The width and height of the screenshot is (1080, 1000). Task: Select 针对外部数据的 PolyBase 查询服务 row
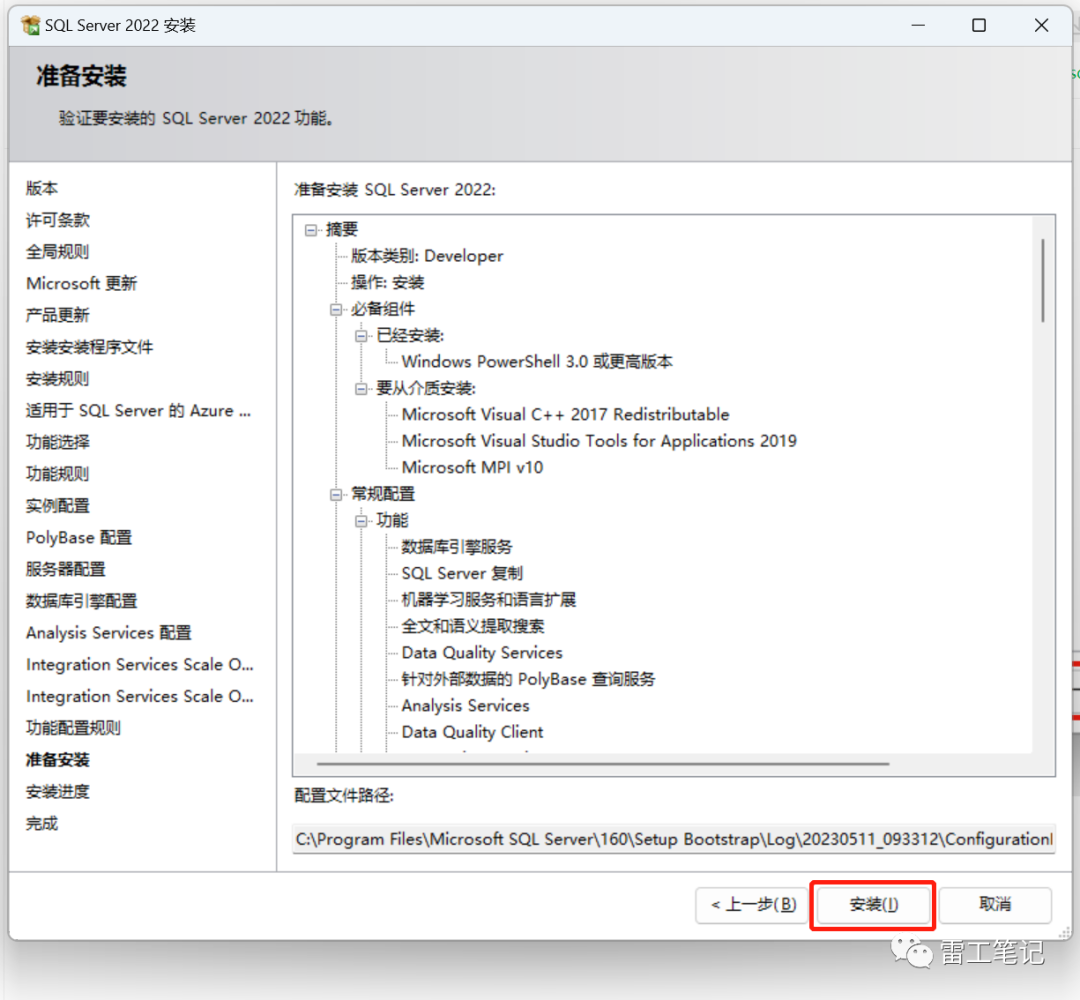click(528, 679)
